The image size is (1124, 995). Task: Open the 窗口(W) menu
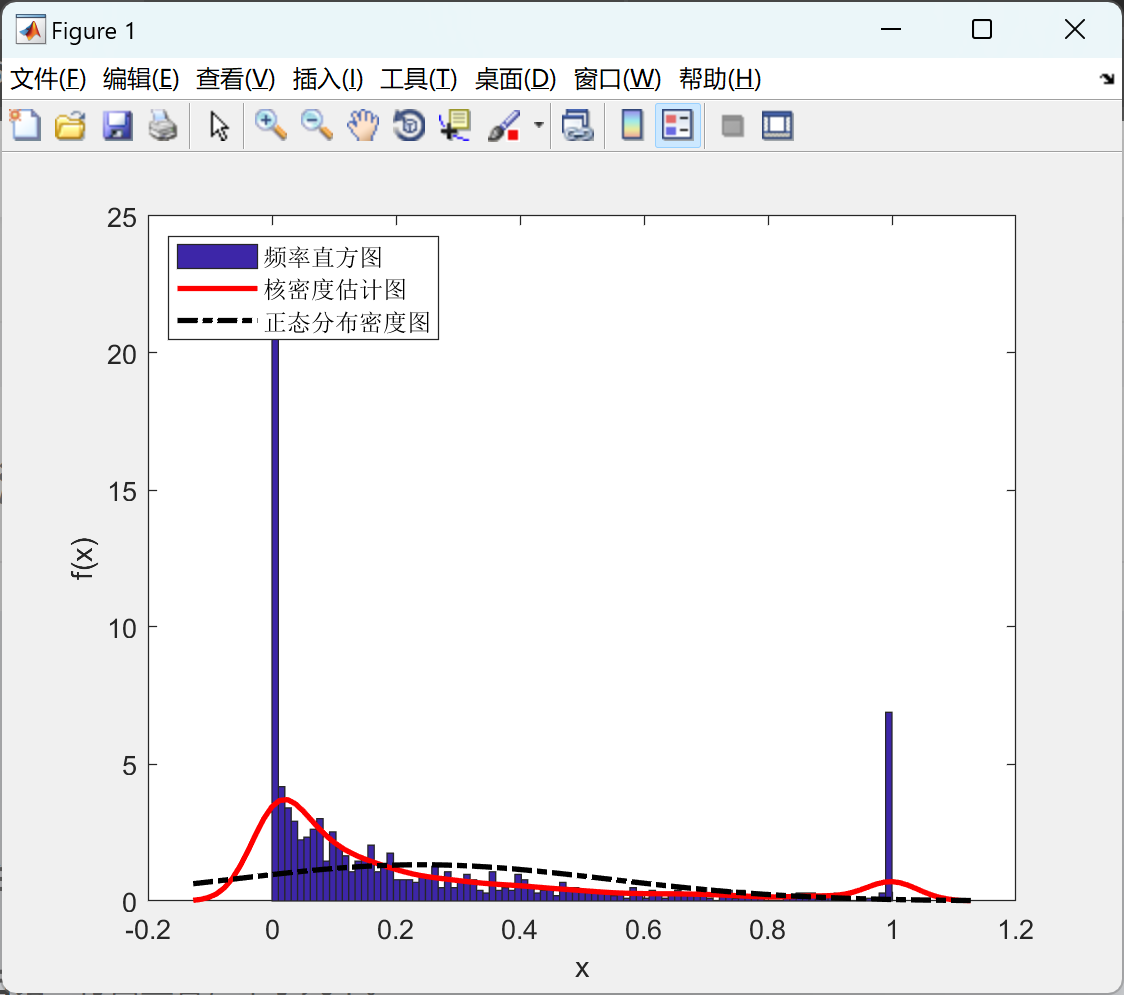tap(617, 79)
